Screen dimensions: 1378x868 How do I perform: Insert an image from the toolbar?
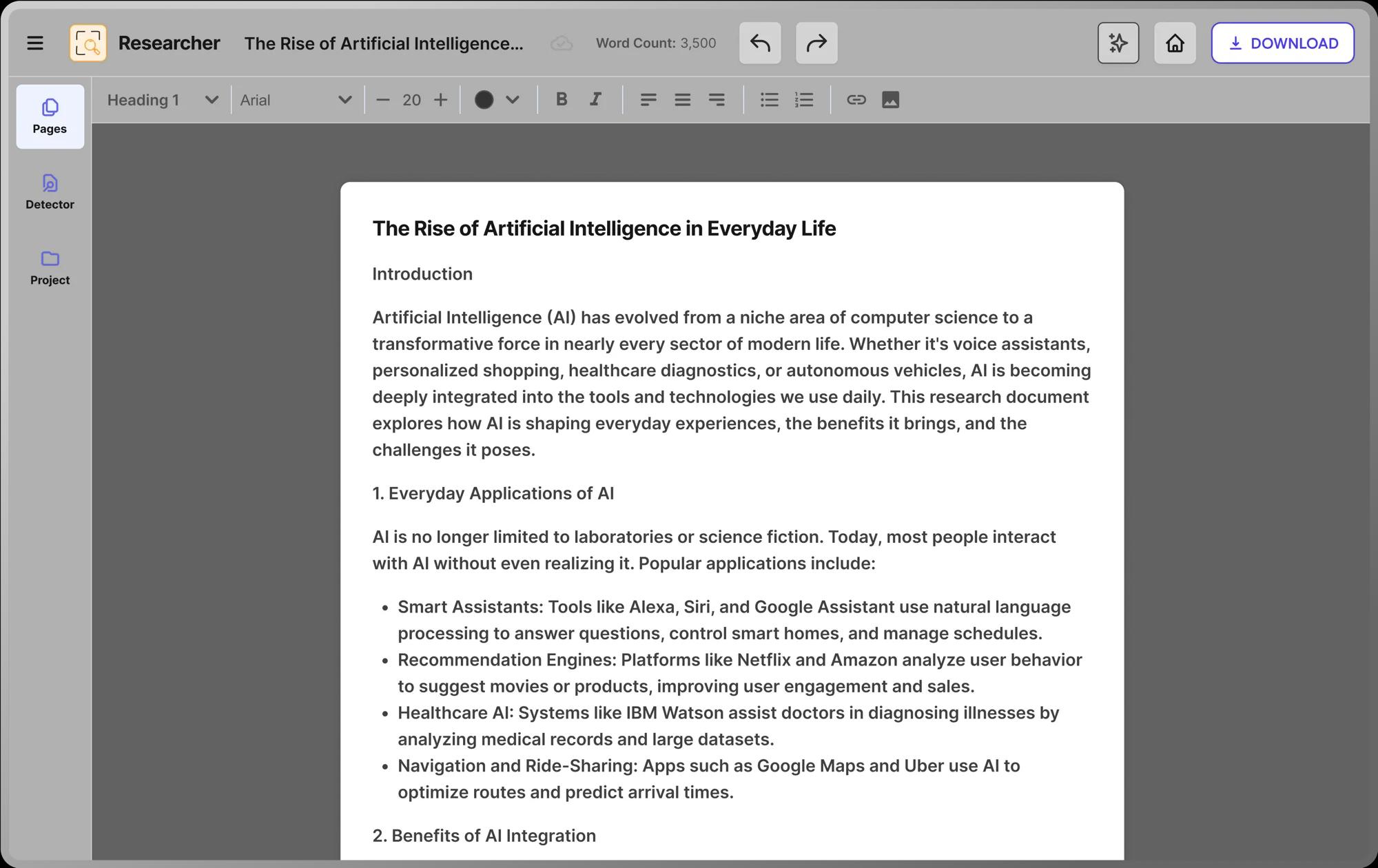pos(890,100)
